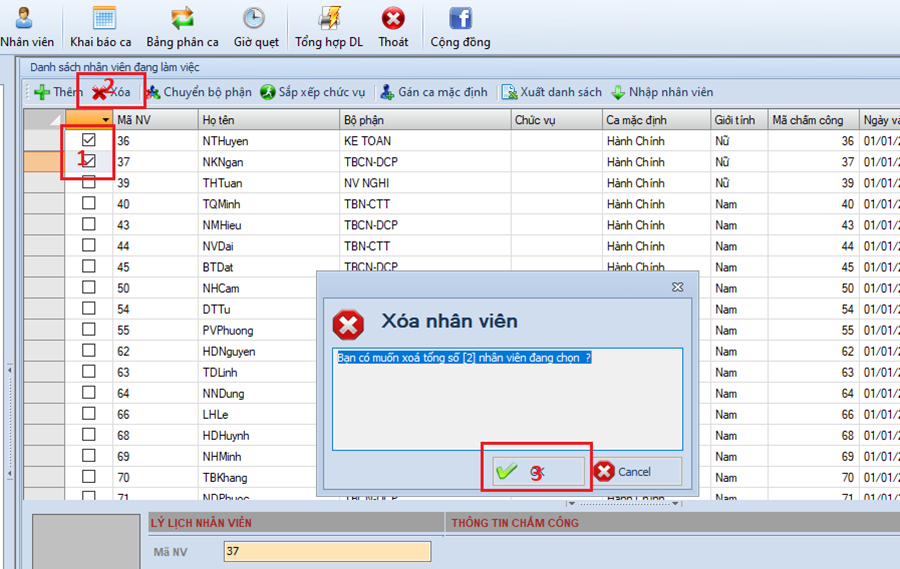
Task: Tick the checkbox for employee THTuan
Action: (89, 183)
